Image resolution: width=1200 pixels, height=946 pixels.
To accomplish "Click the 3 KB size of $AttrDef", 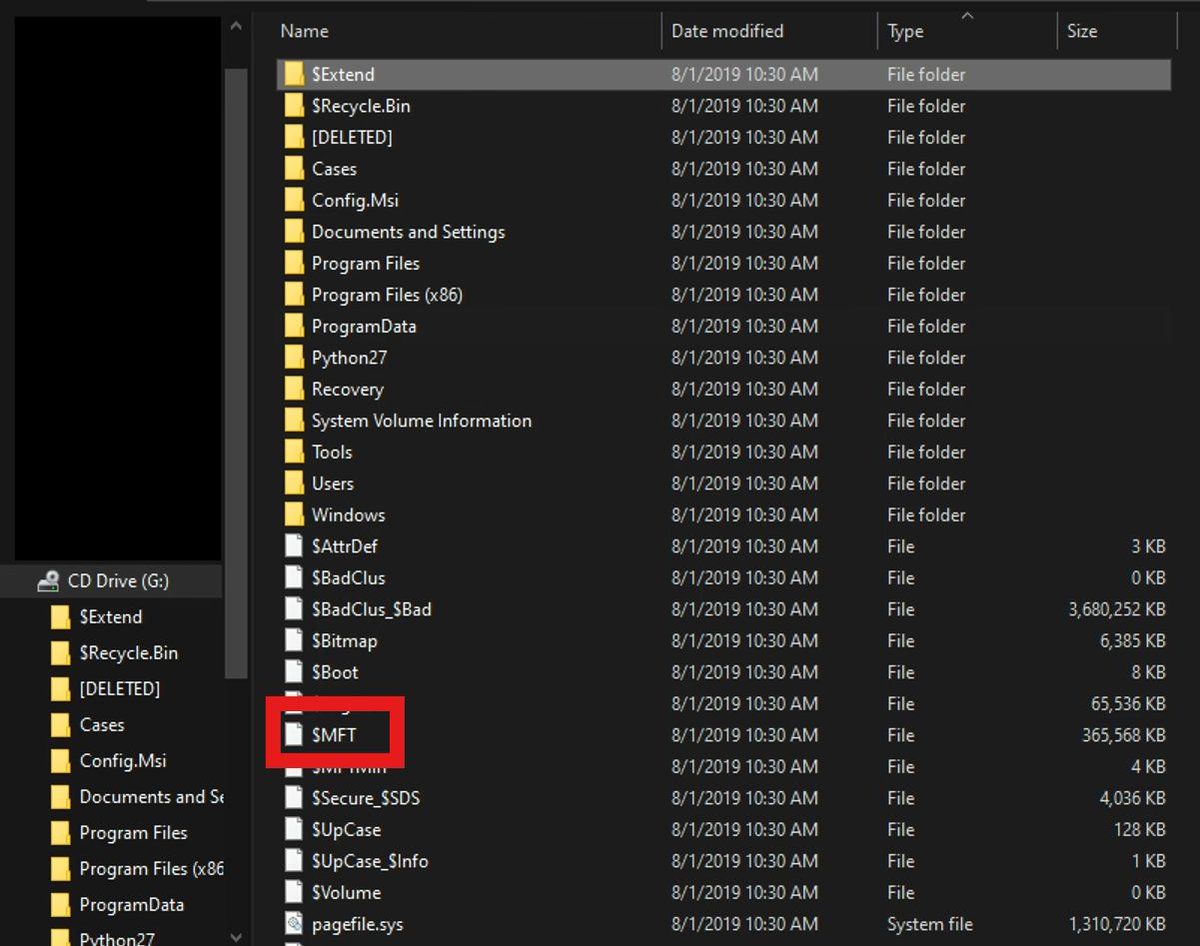I will [x=1148, y=546].
